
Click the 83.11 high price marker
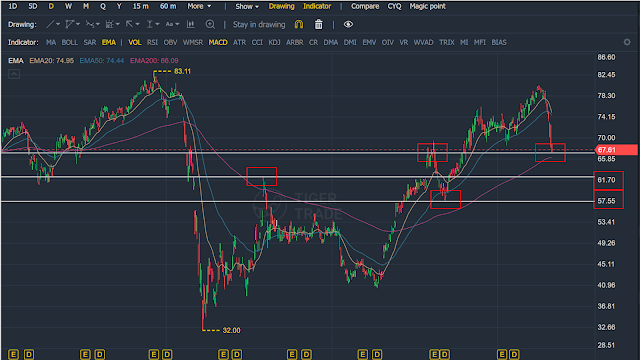[182, 71]
